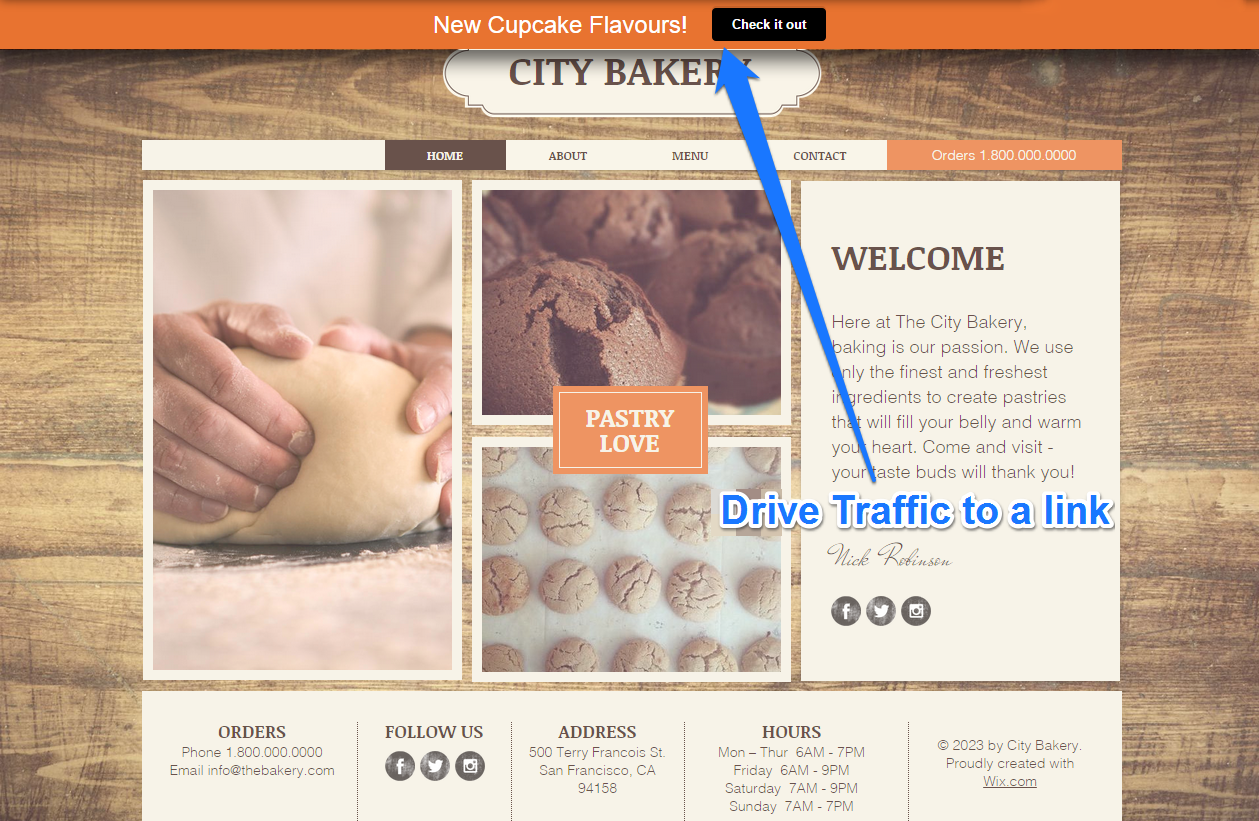
Task: Go to the ABOUT page
Action: tap(567, 155)
